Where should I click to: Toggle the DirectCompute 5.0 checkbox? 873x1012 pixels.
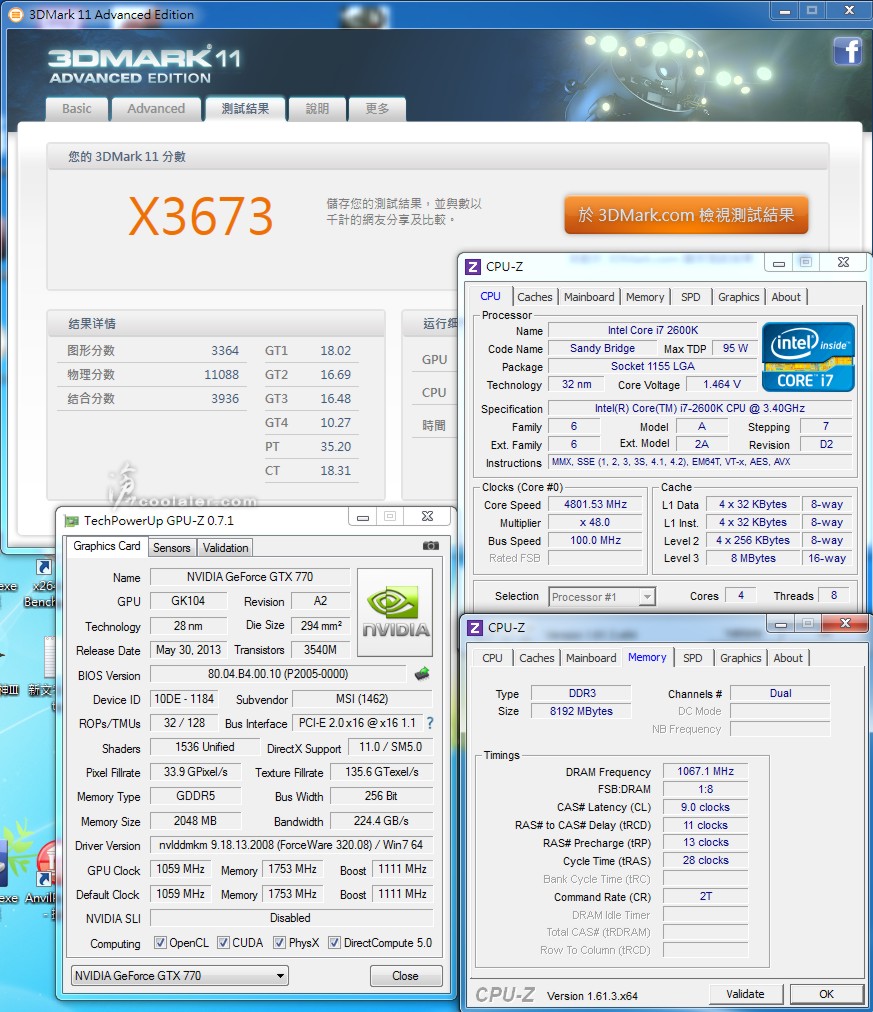coord(334,942)
